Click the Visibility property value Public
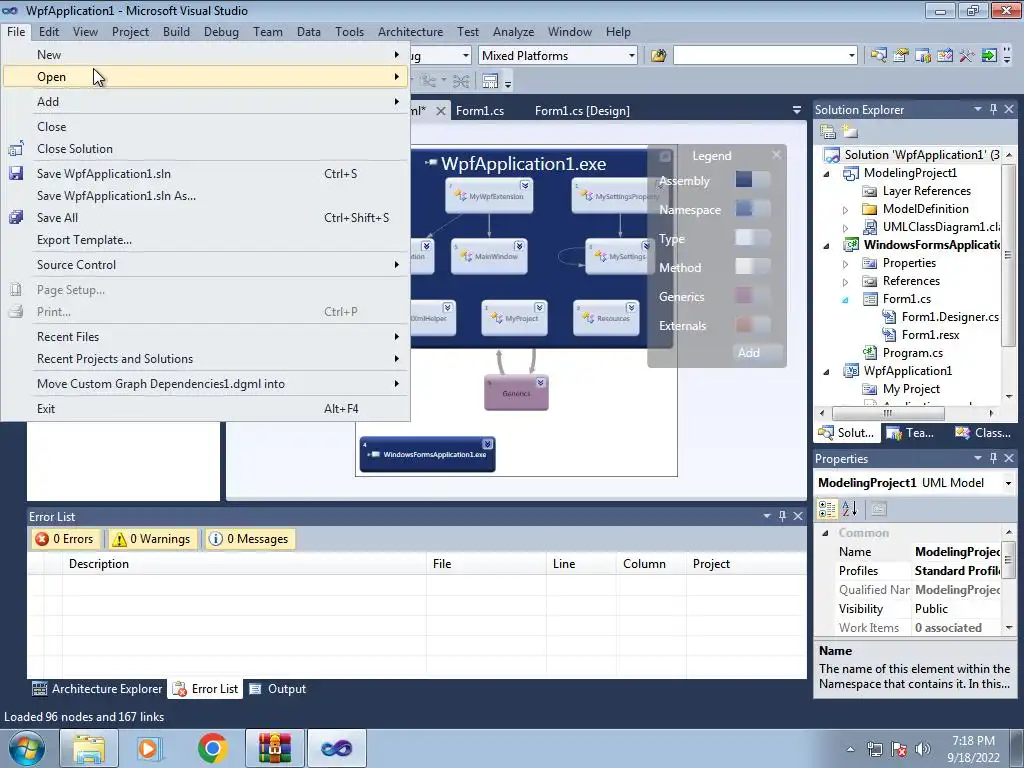The image size is (1024, 768). [955, 609]
